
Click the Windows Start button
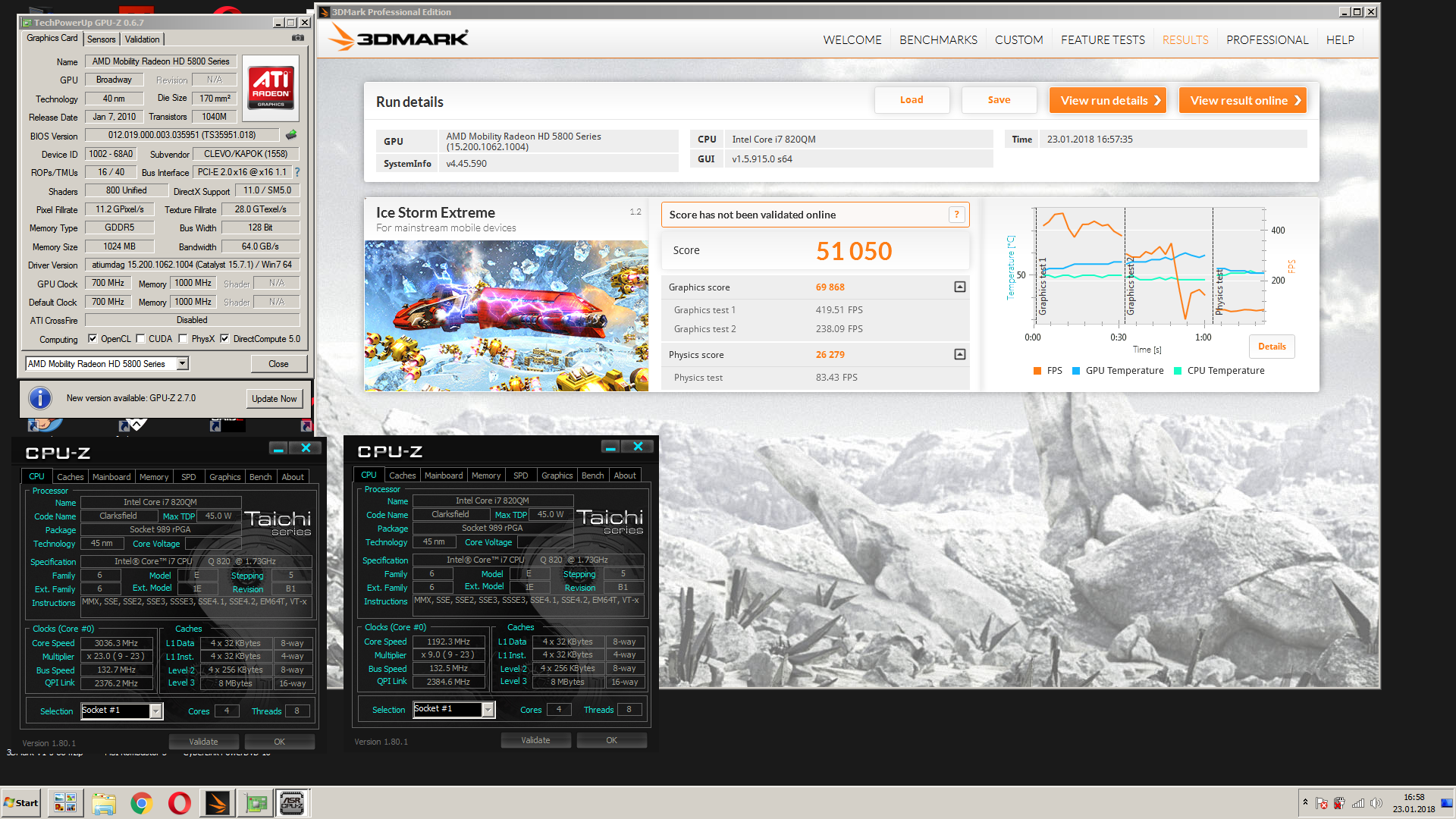coord(21,803)
